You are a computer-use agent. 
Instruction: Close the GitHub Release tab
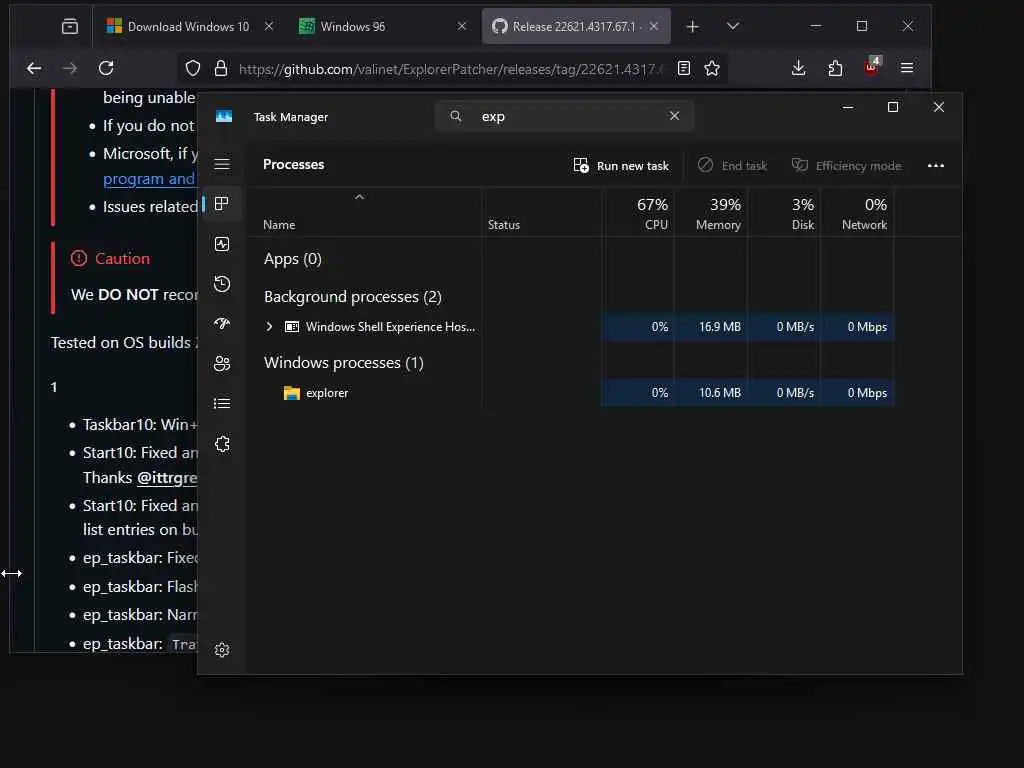tap(654, 26)
